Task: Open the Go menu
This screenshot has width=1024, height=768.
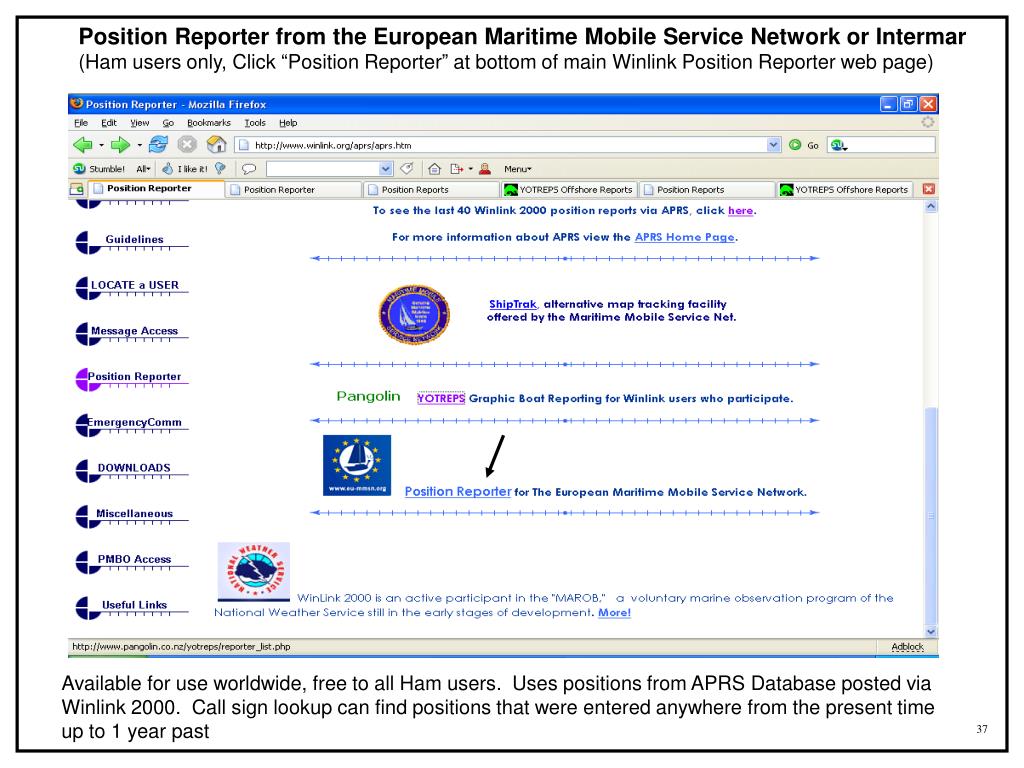Action: [x=168, y=123]
